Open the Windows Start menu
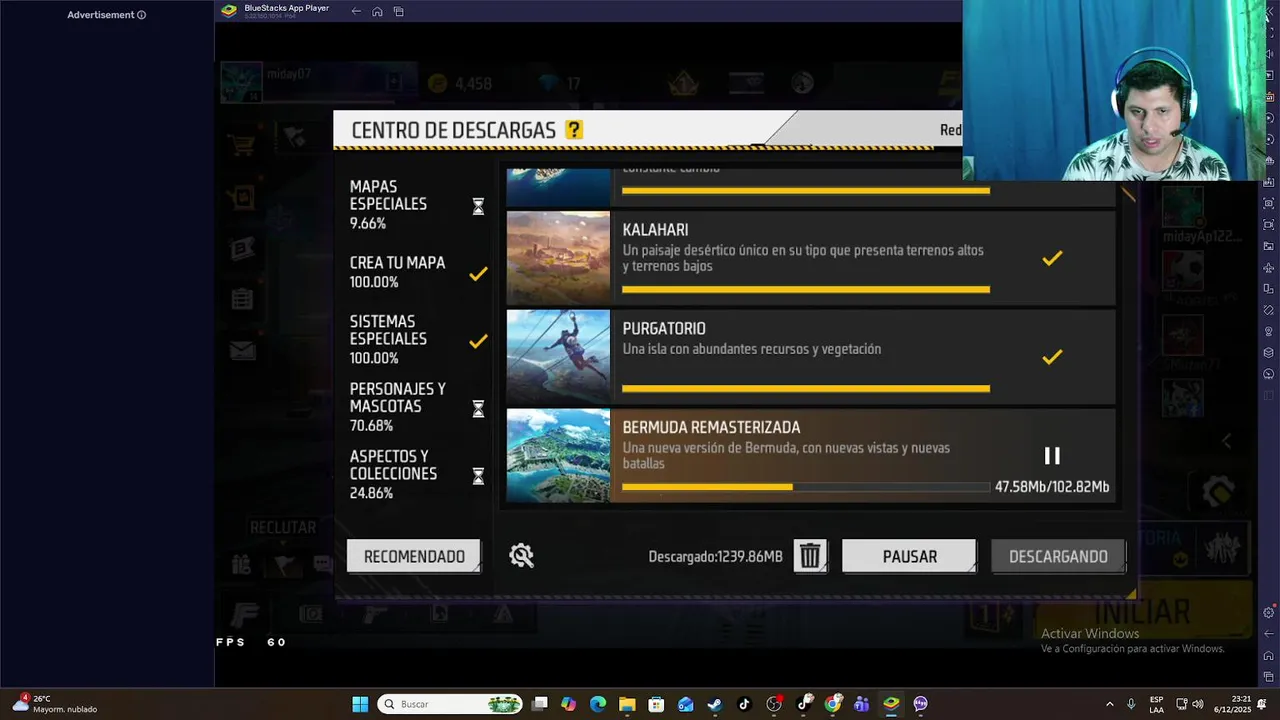This screenshot has height=720, width=1280. click(x=360, y=704)
